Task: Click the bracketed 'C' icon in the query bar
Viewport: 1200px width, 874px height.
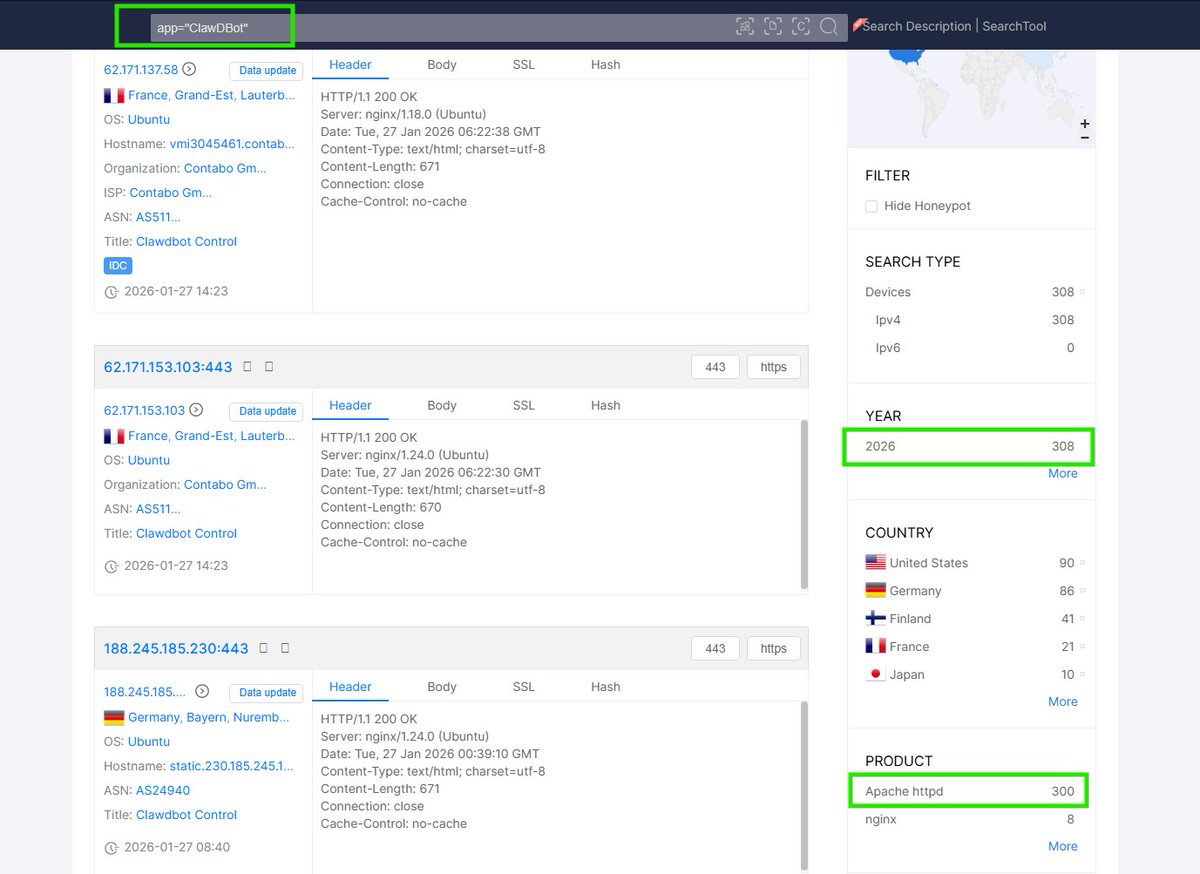Action: (x=801, y=27)
